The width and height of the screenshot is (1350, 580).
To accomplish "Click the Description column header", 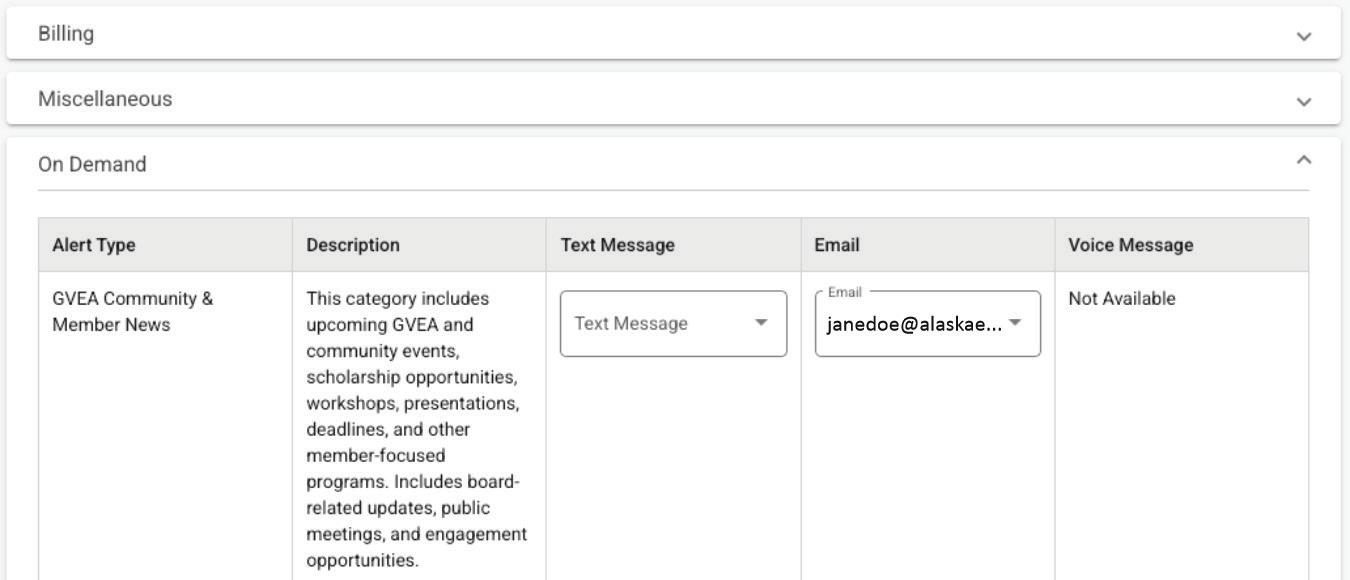I will click(x=353, y=245).
